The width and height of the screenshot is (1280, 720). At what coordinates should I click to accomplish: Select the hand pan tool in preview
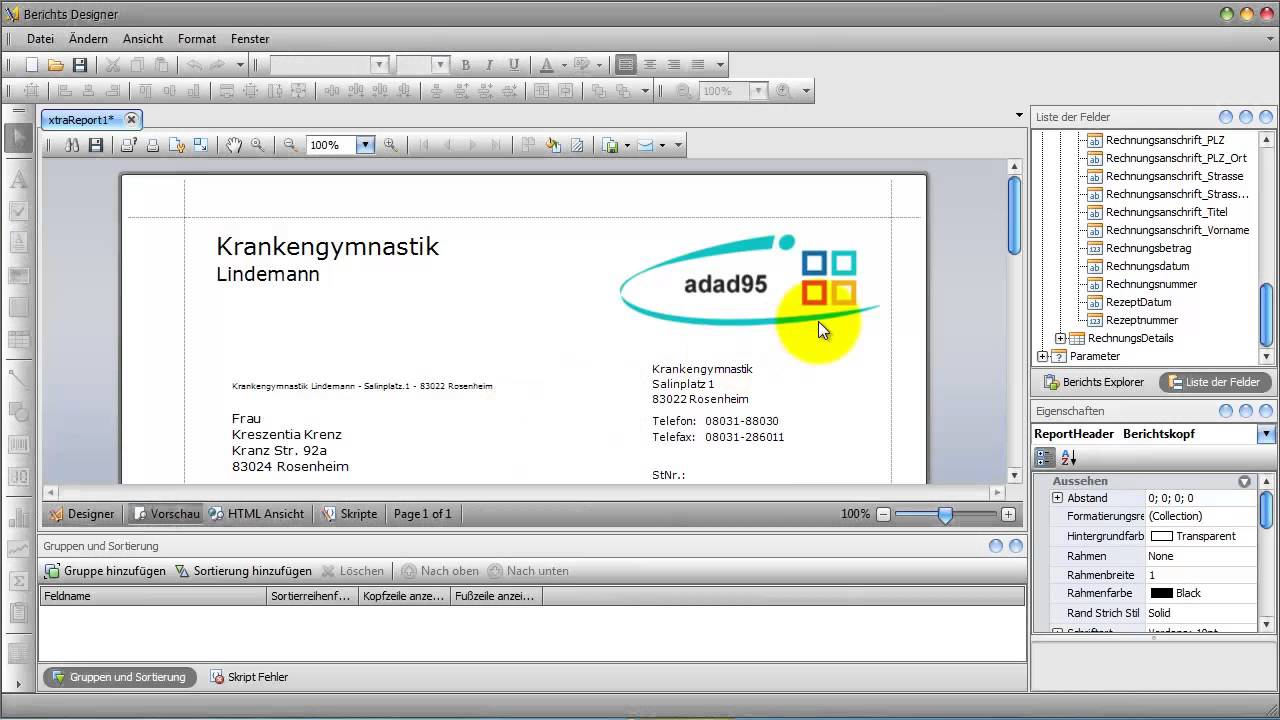[x=233, y=145]
